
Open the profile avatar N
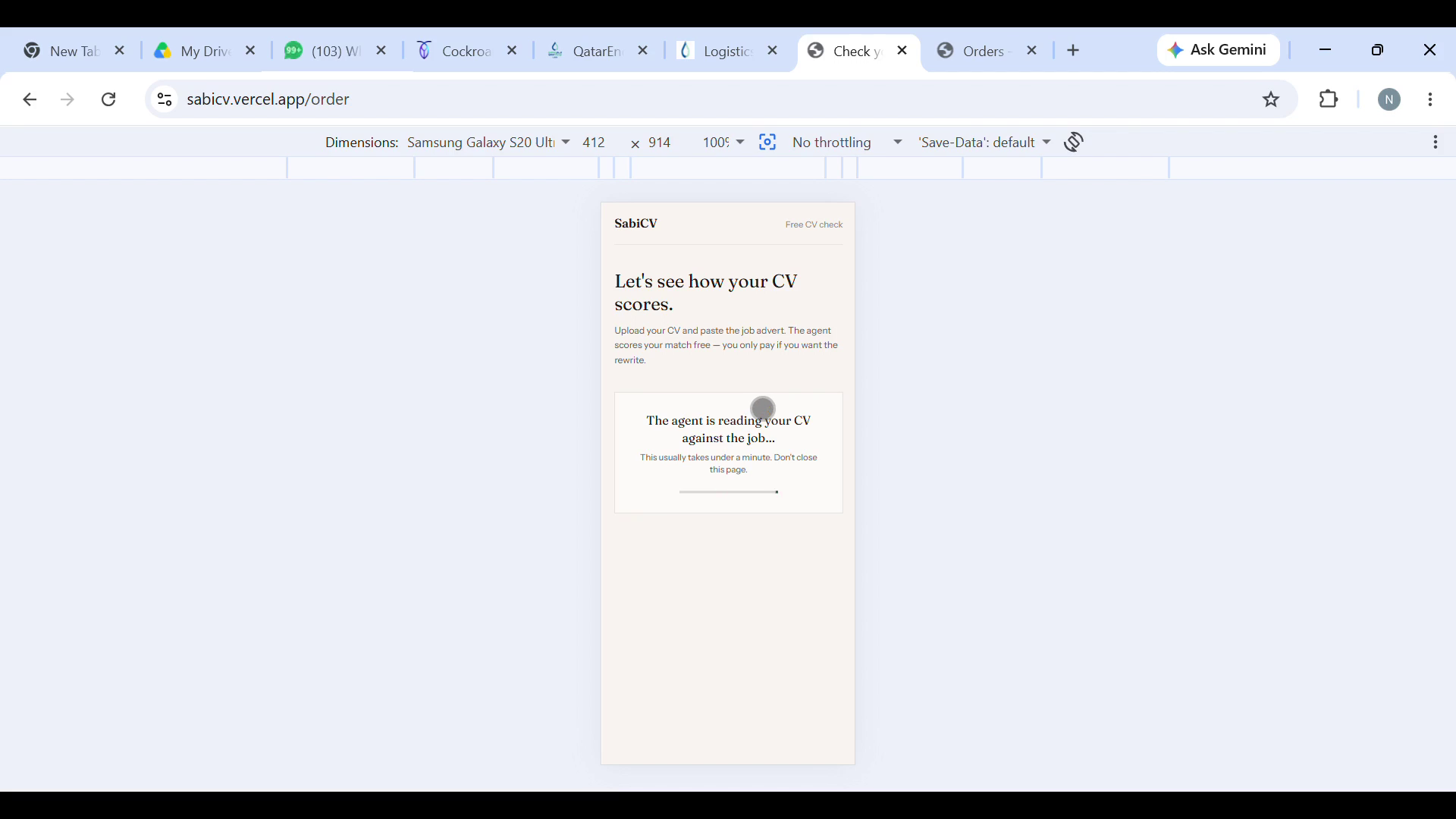click(x=1389, y=99)
